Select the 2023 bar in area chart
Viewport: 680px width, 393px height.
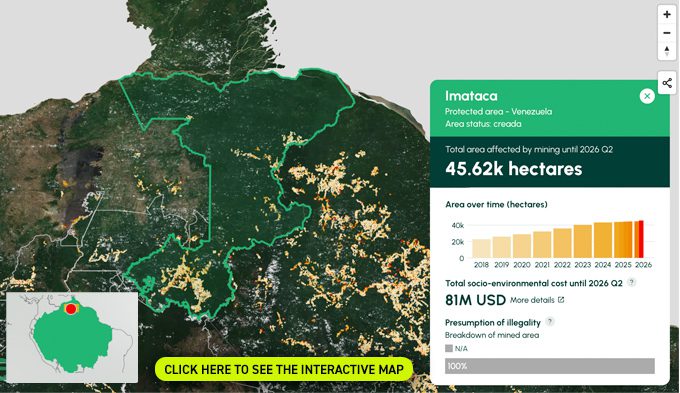coord(583,242)
